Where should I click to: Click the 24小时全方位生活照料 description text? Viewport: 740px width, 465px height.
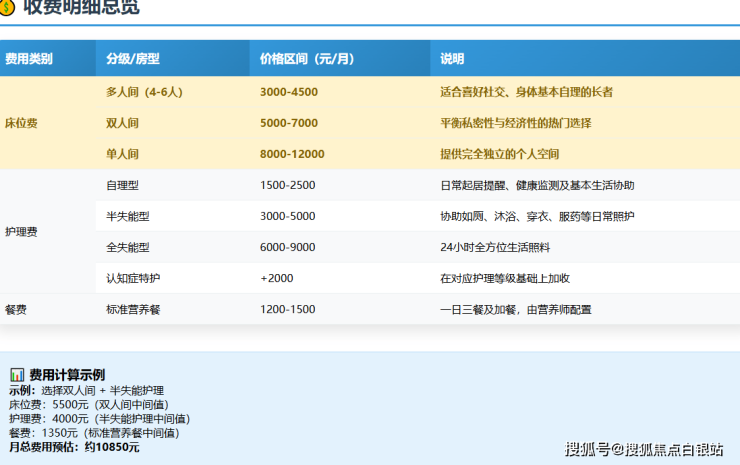(x=495, y=247)
